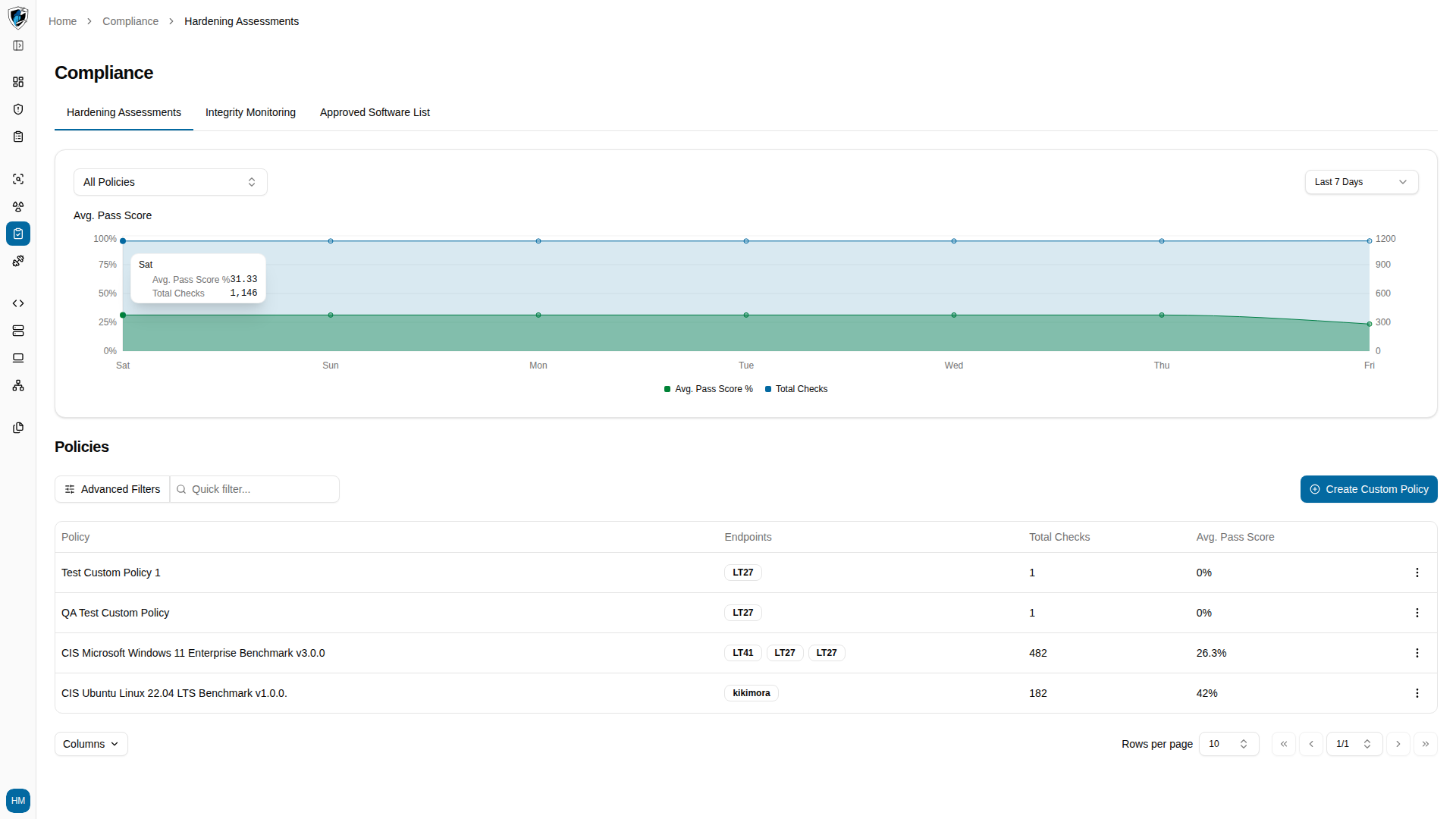Open row actions for QA Test Custom Policy
The width and height of the screenshot is (1456, 819).
(1417, 613)
